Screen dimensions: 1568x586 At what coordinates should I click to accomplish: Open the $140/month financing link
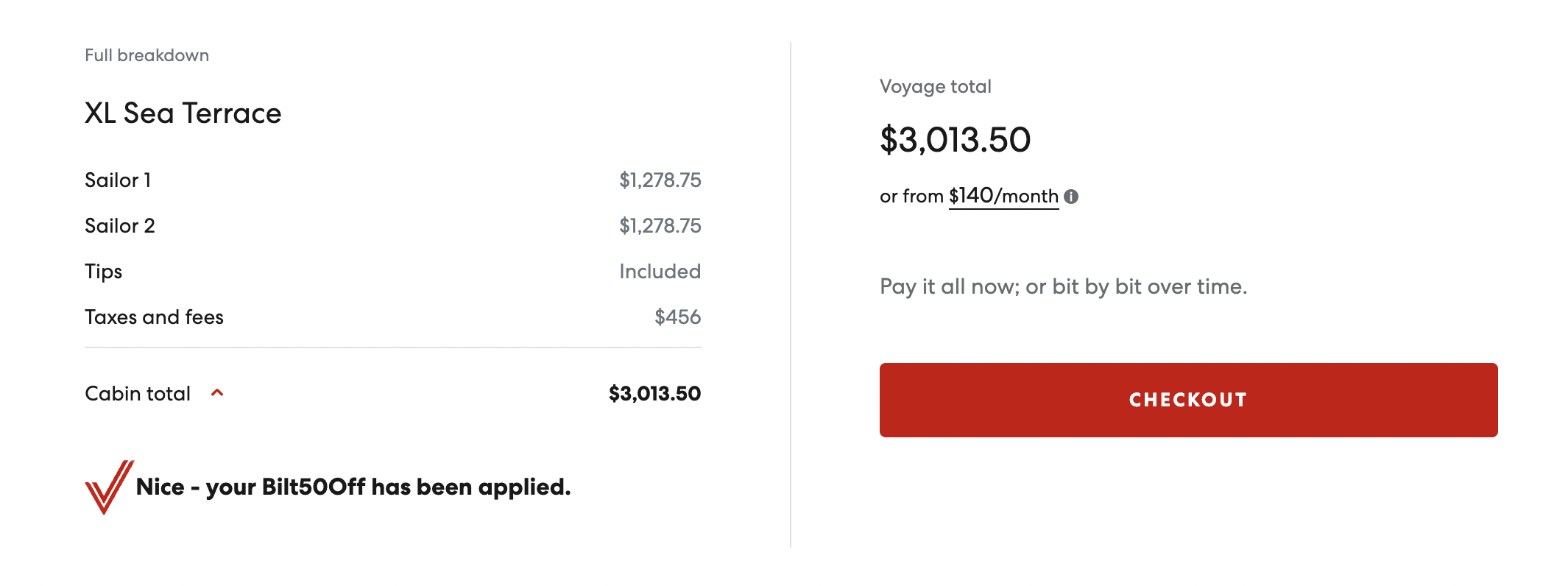coord(1003,196)
